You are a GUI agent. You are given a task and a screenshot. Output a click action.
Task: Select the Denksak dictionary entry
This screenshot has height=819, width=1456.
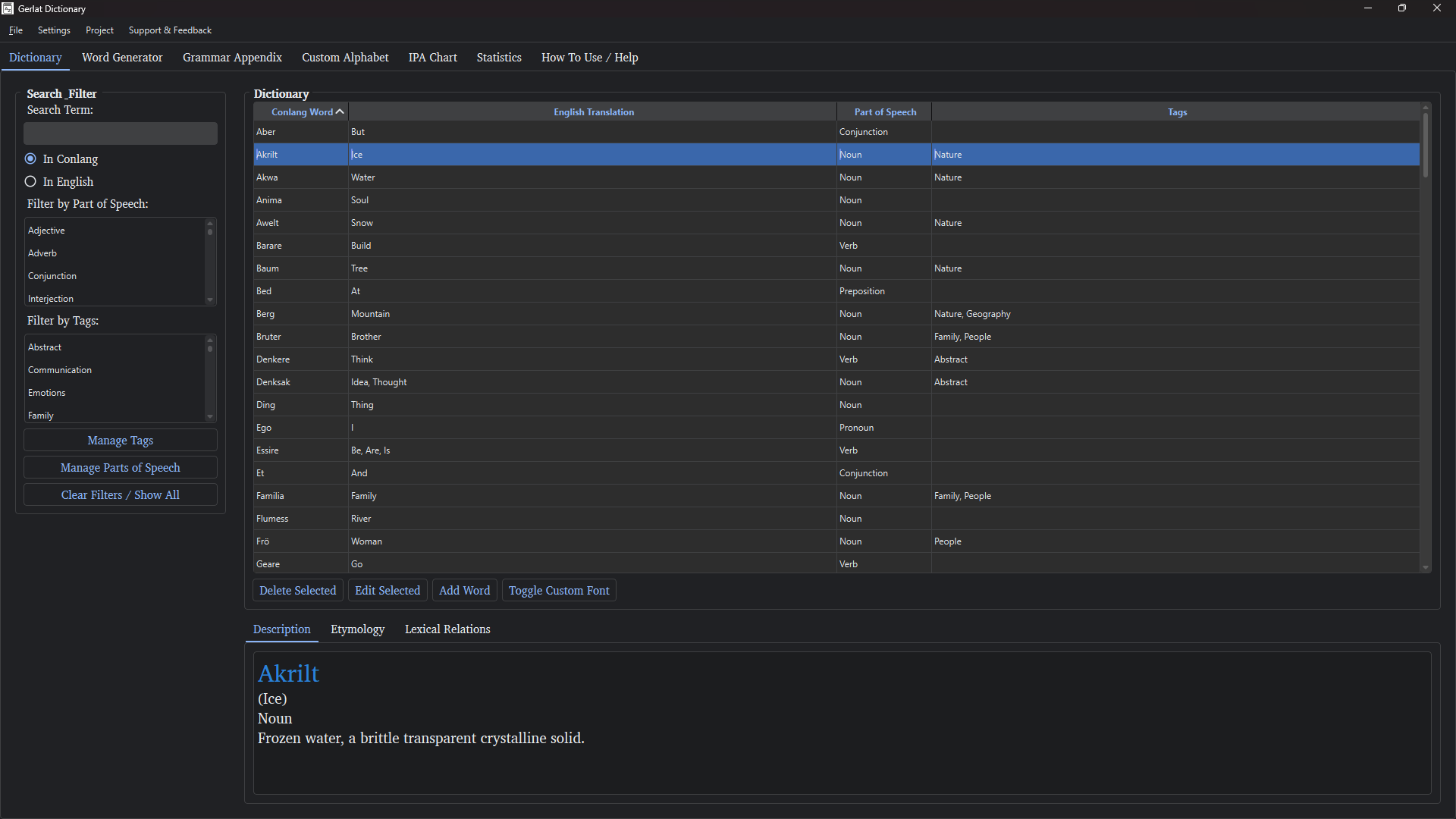(x=836, y=382)
